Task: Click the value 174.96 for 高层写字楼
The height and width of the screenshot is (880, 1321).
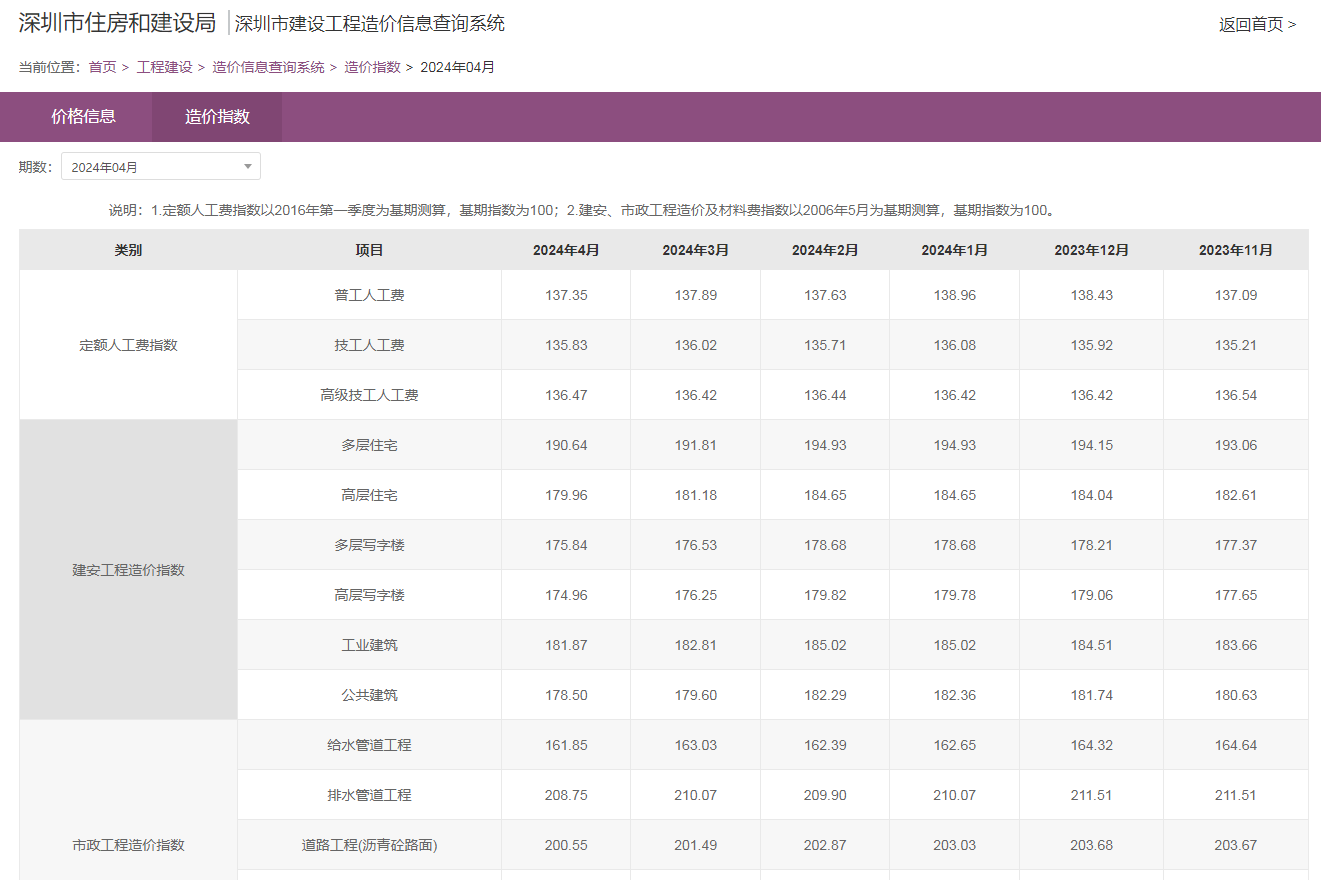Action: pos(566,595)
